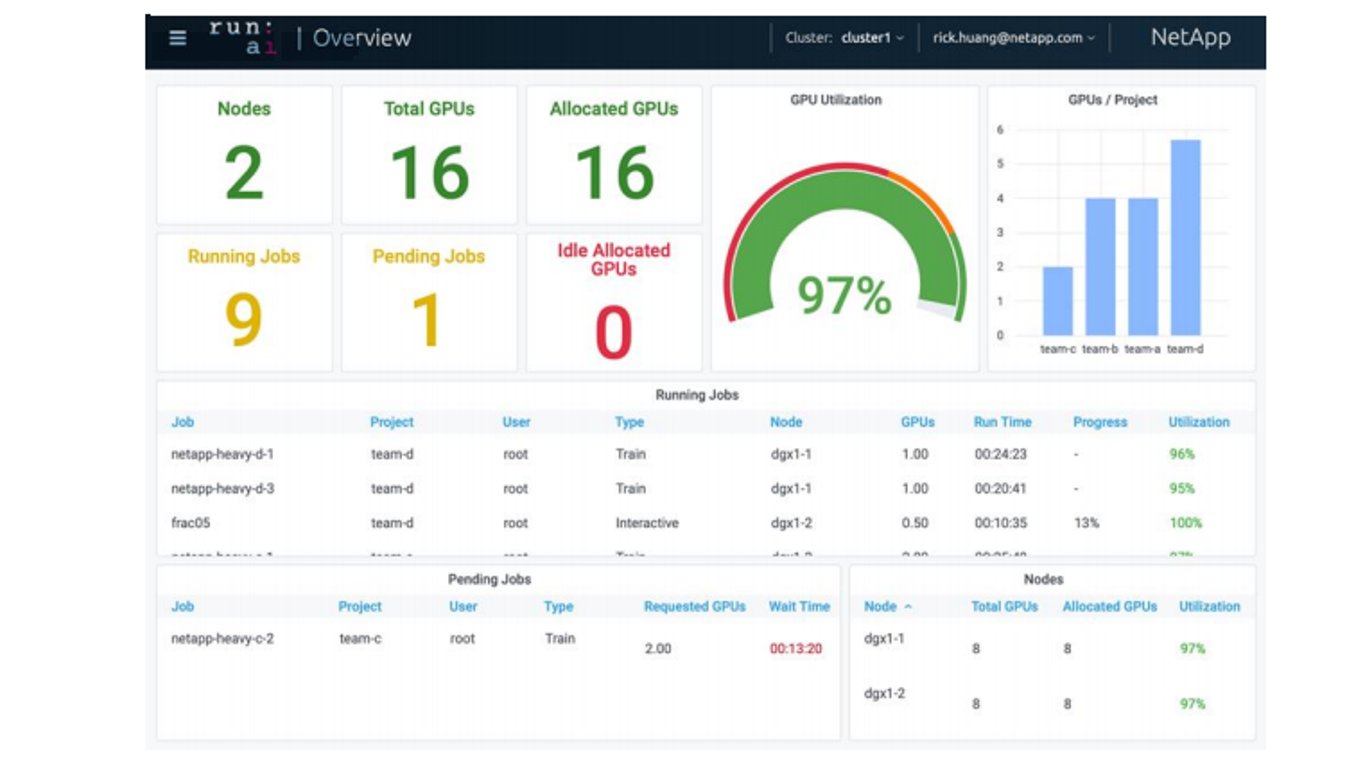Select the netapp-heavy-c-2 pending job
Viewport: 1372px width, 768px height.
click(498, 642)
